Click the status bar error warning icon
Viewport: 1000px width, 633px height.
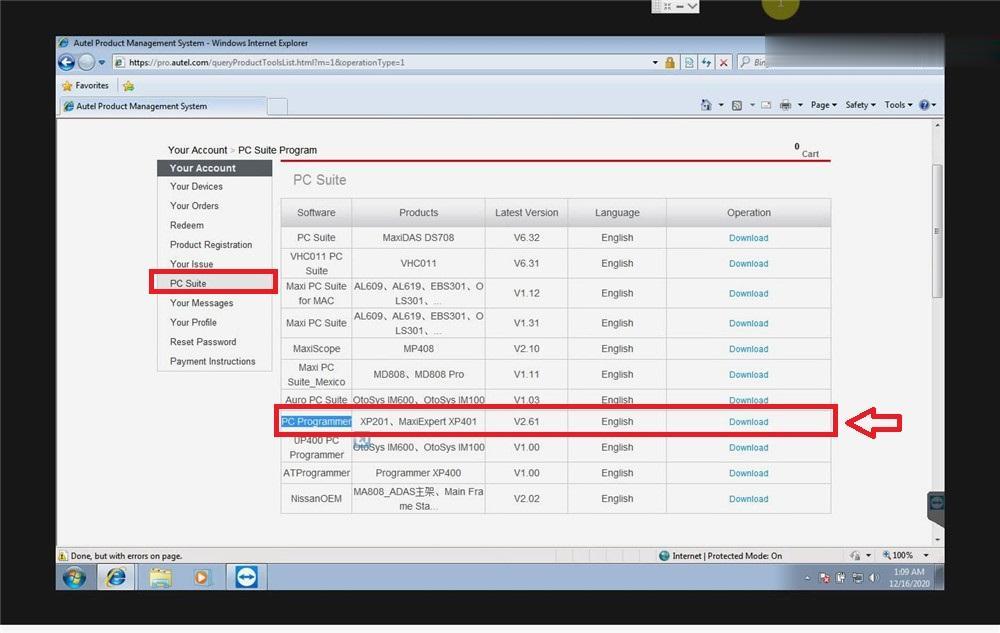click(63, 556)
